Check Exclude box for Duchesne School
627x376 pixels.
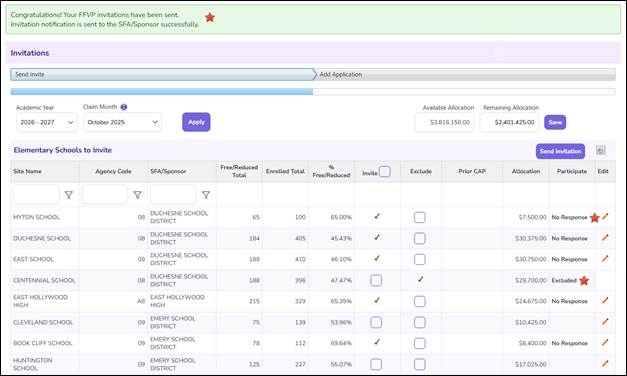click(x=419, y=239)
